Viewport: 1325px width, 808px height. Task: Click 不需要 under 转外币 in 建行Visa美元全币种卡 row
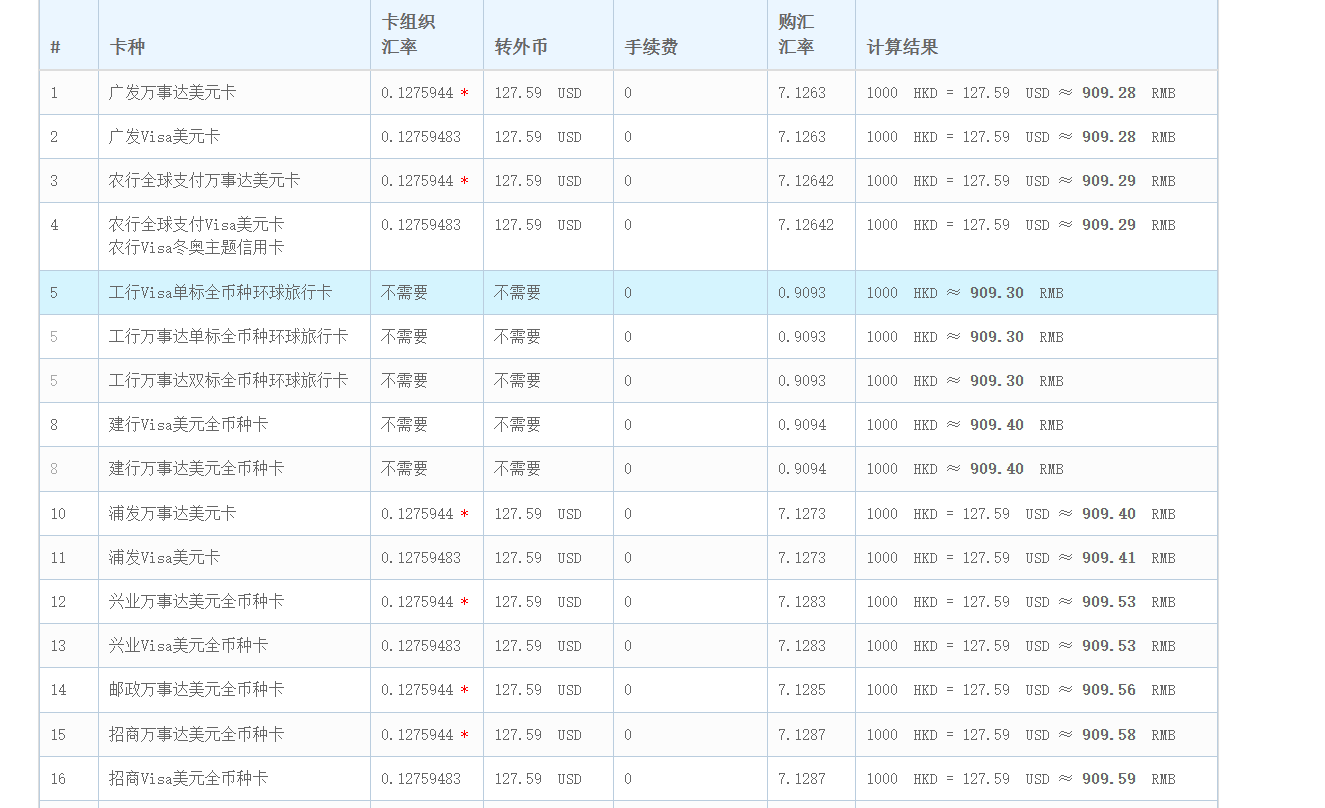pyautogui.click(x=517, y=425)
